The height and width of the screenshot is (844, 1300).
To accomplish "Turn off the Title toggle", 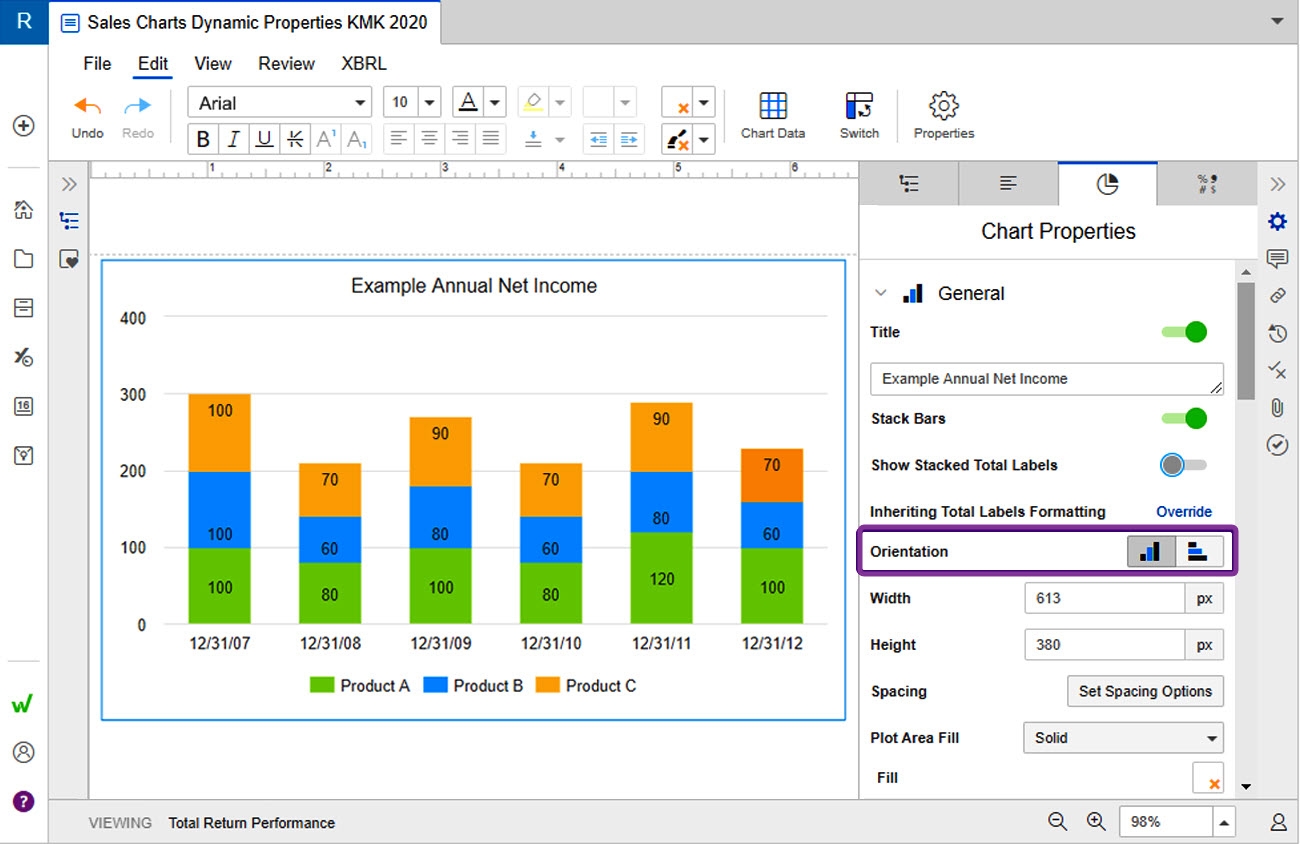I will click(x=1182, y=331).
